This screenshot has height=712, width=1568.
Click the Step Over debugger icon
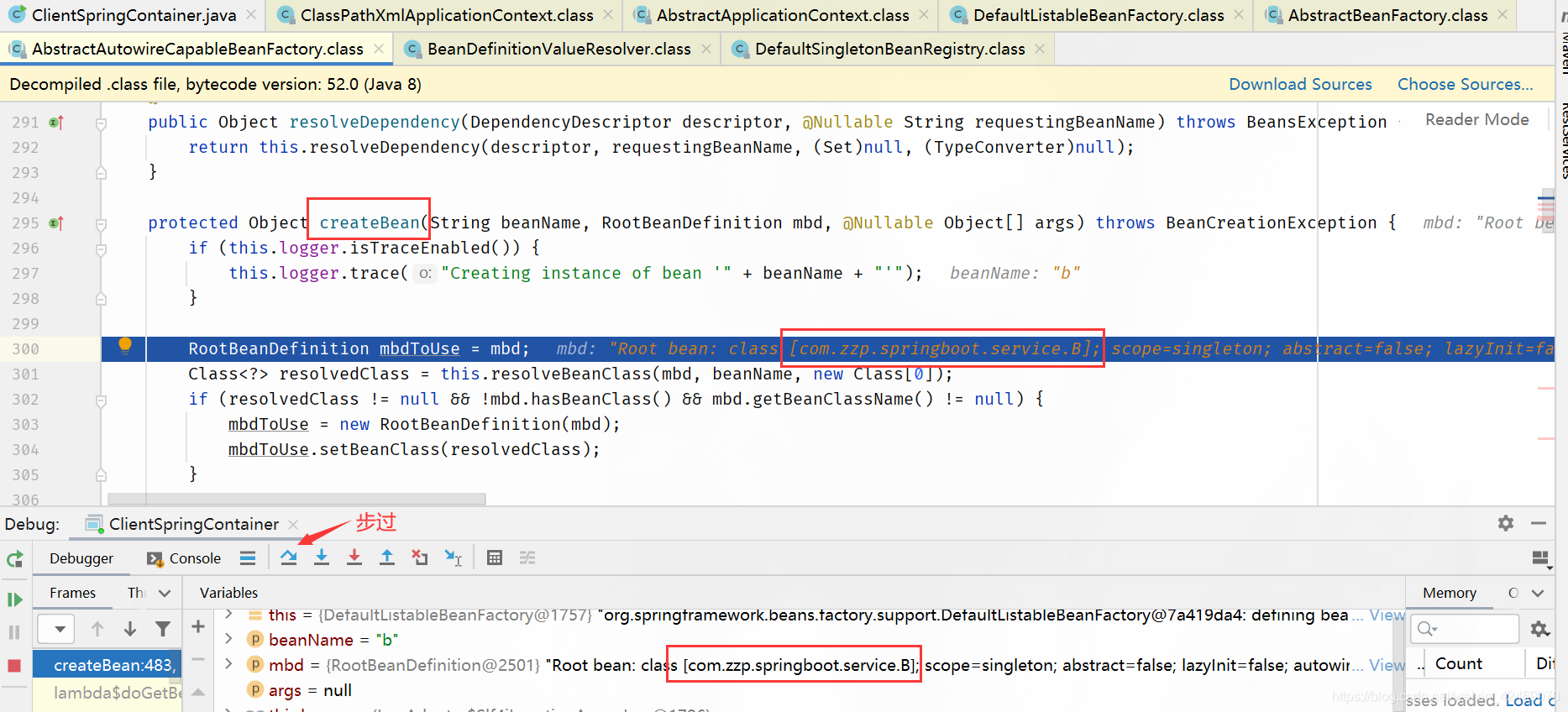289,558
